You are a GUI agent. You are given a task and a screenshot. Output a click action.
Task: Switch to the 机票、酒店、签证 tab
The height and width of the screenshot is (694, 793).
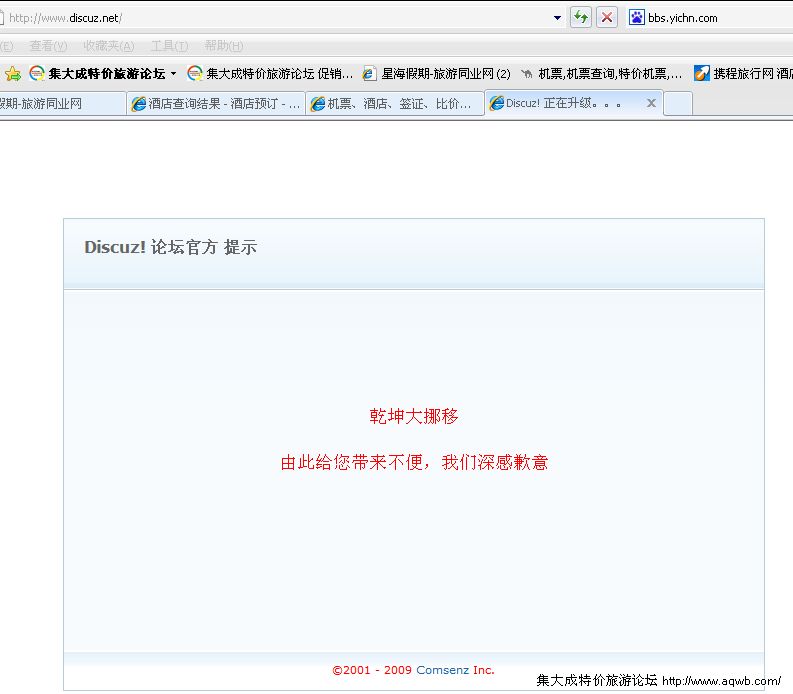[394, 103]
